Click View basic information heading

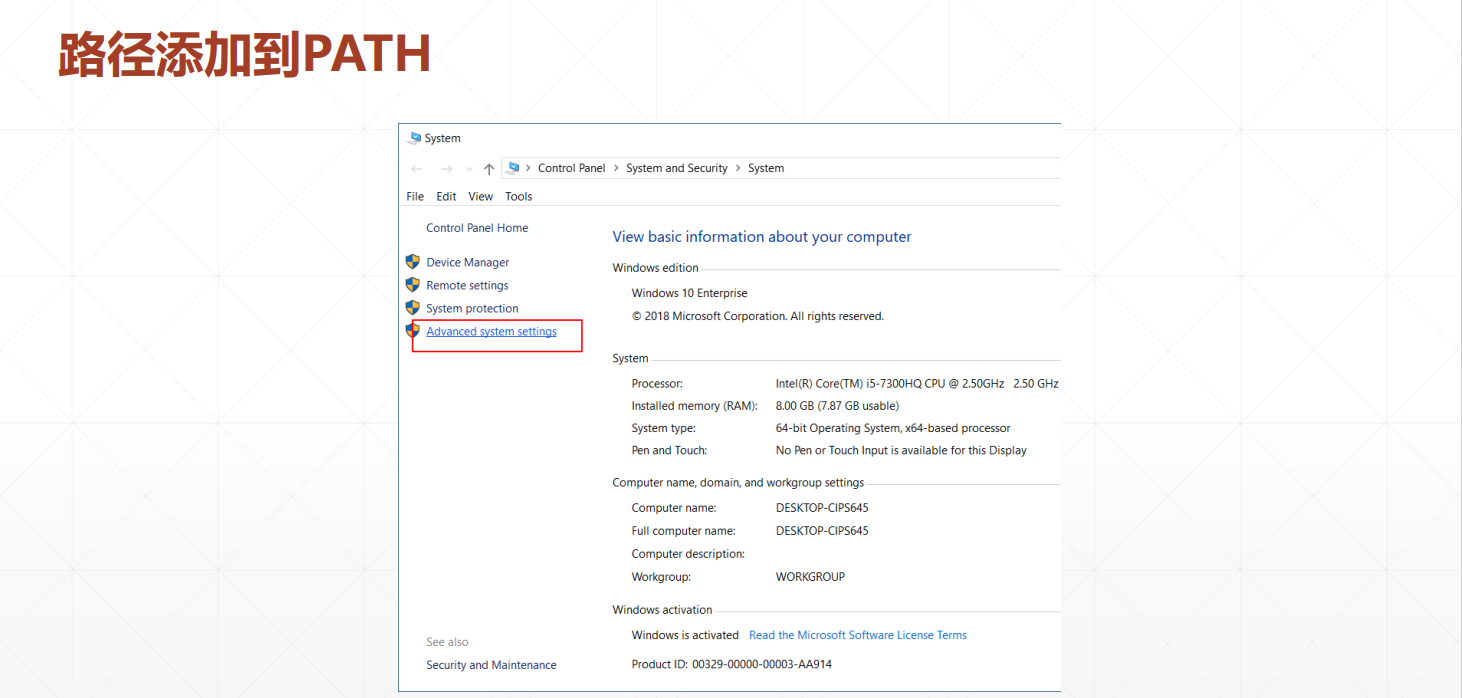coord(762,237)
